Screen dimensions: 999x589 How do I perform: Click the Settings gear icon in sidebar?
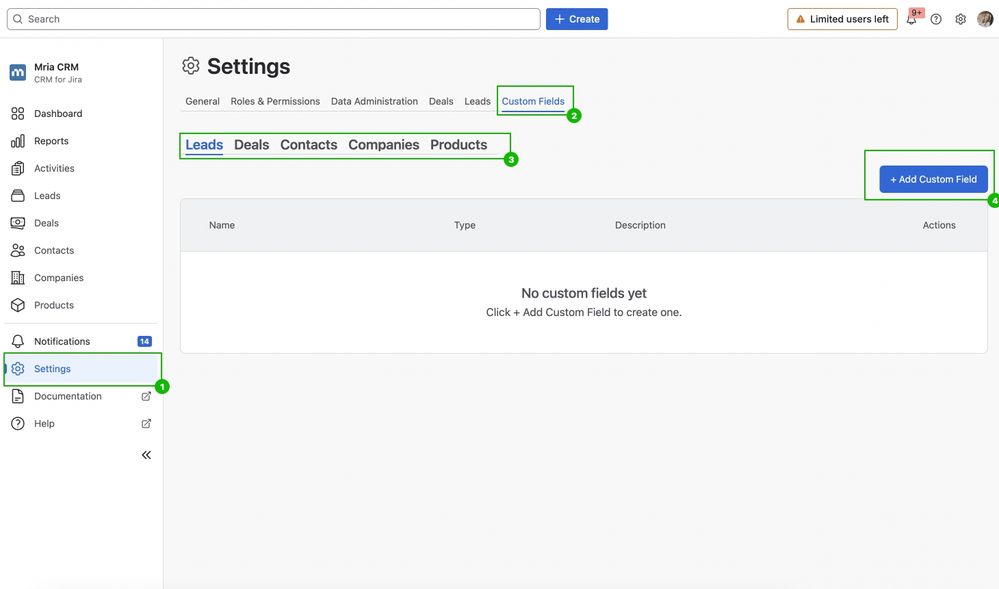18,368
